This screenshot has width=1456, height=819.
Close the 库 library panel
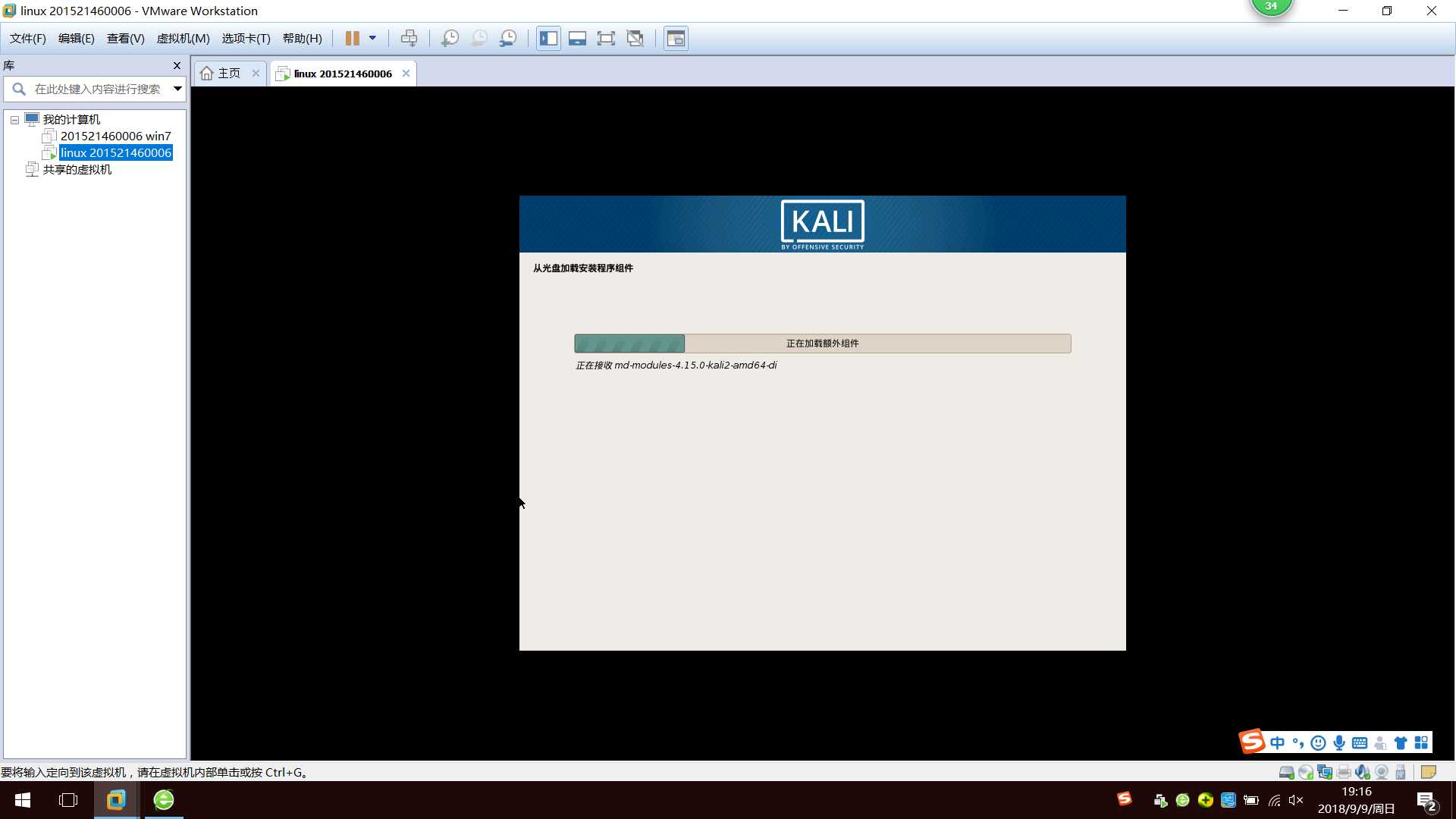tap(177, 66)
